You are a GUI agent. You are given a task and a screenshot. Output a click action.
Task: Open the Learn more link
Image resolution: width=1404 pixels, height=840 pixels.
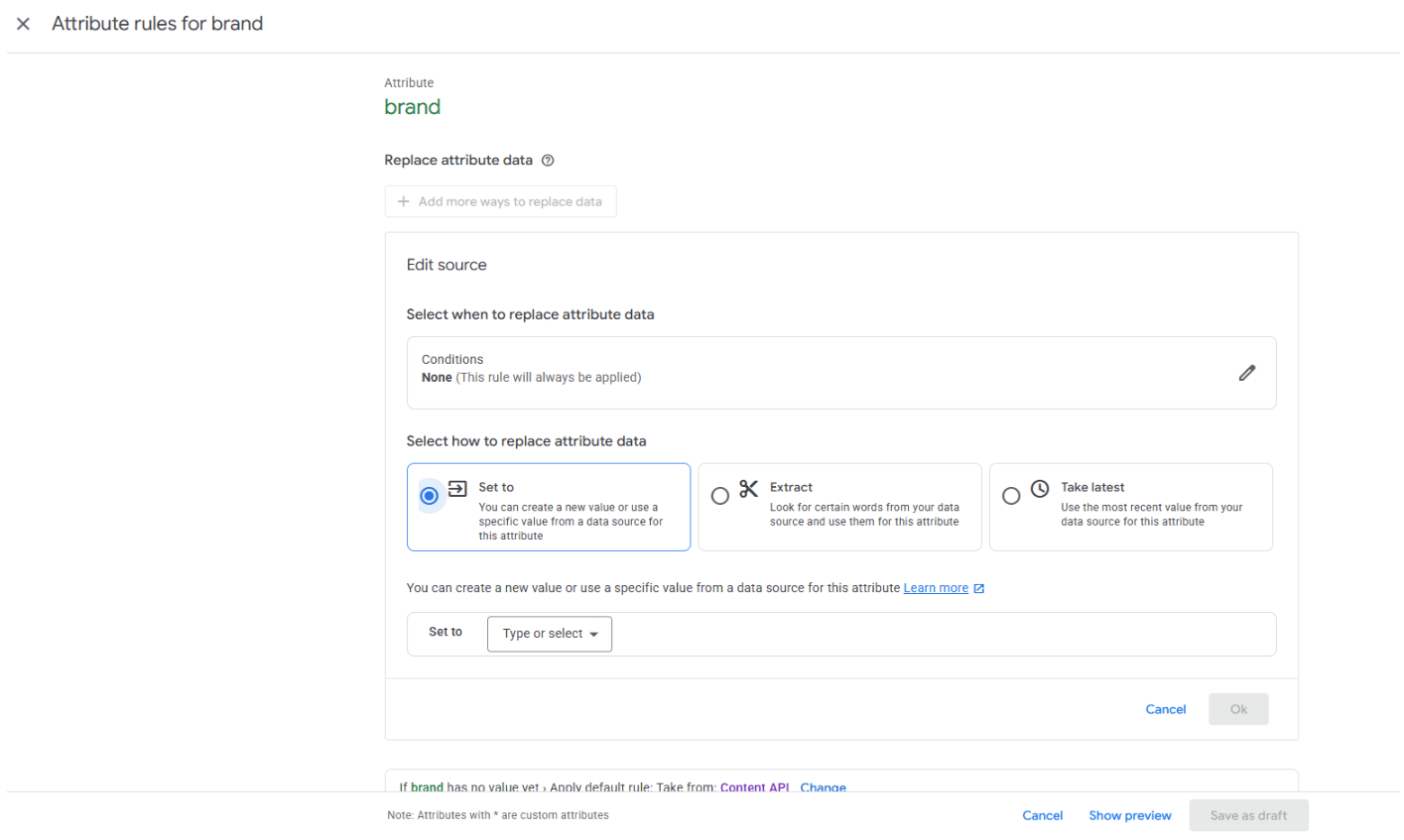935,588
